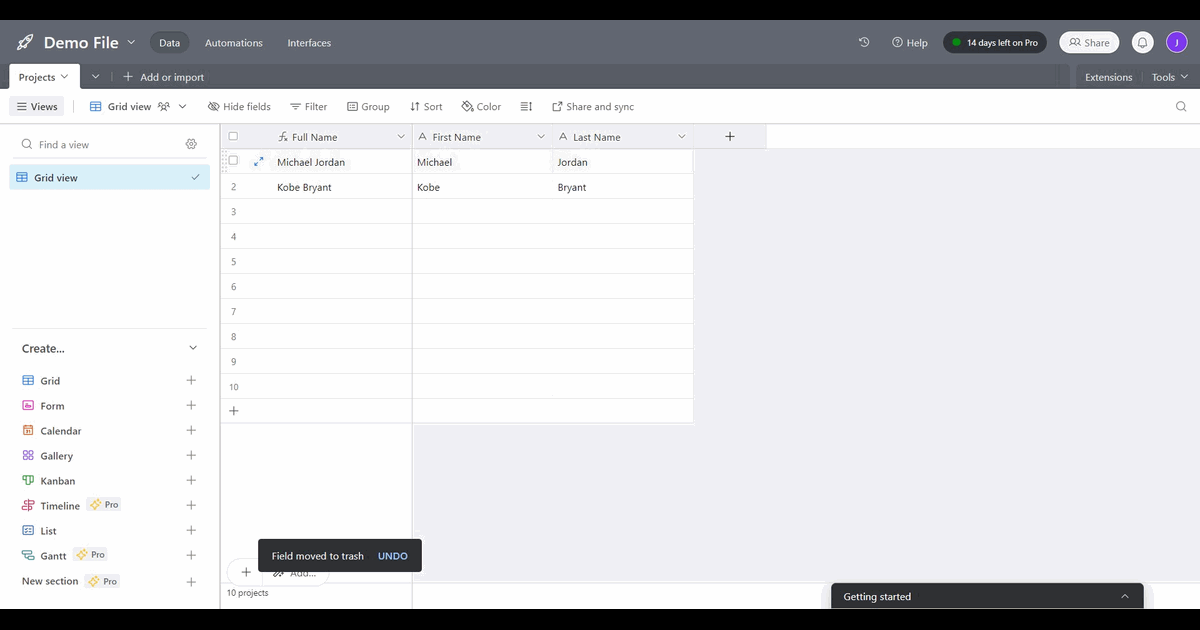The height and width of the screenshot is (630, 1200).
Task: Select First Name cell Kobe
Action: click(x=482, y=187)
